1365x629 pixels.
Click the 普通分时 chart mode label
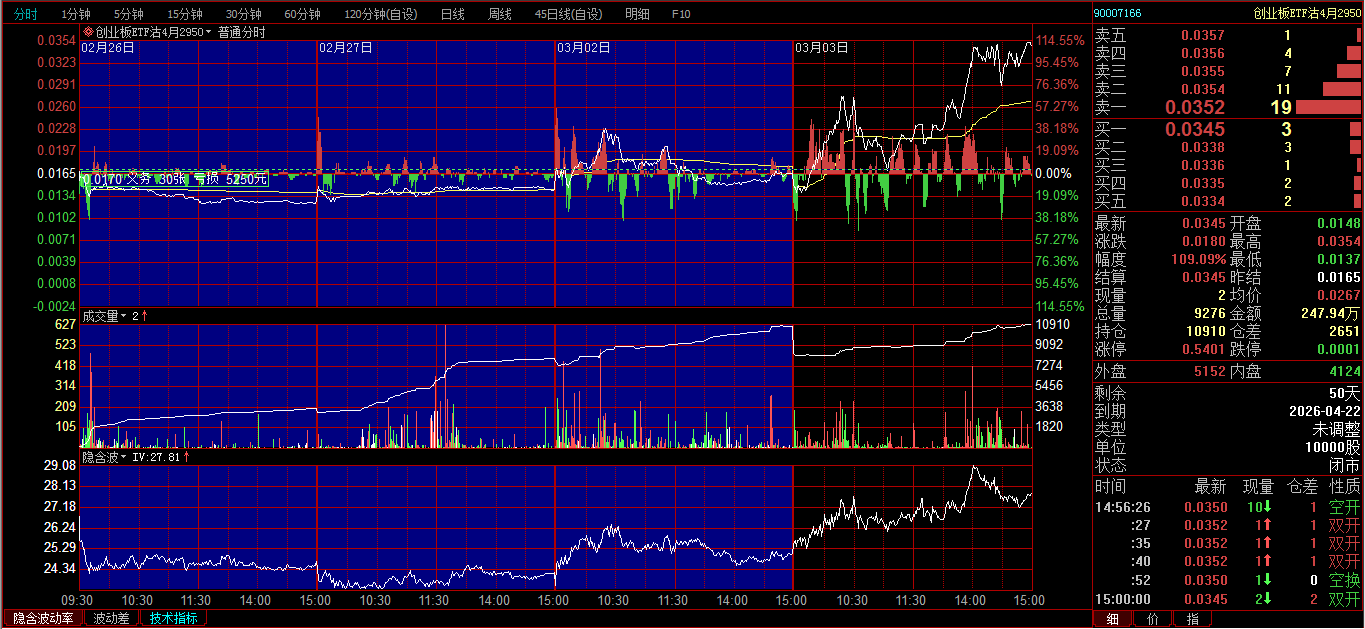pos(242,32)
